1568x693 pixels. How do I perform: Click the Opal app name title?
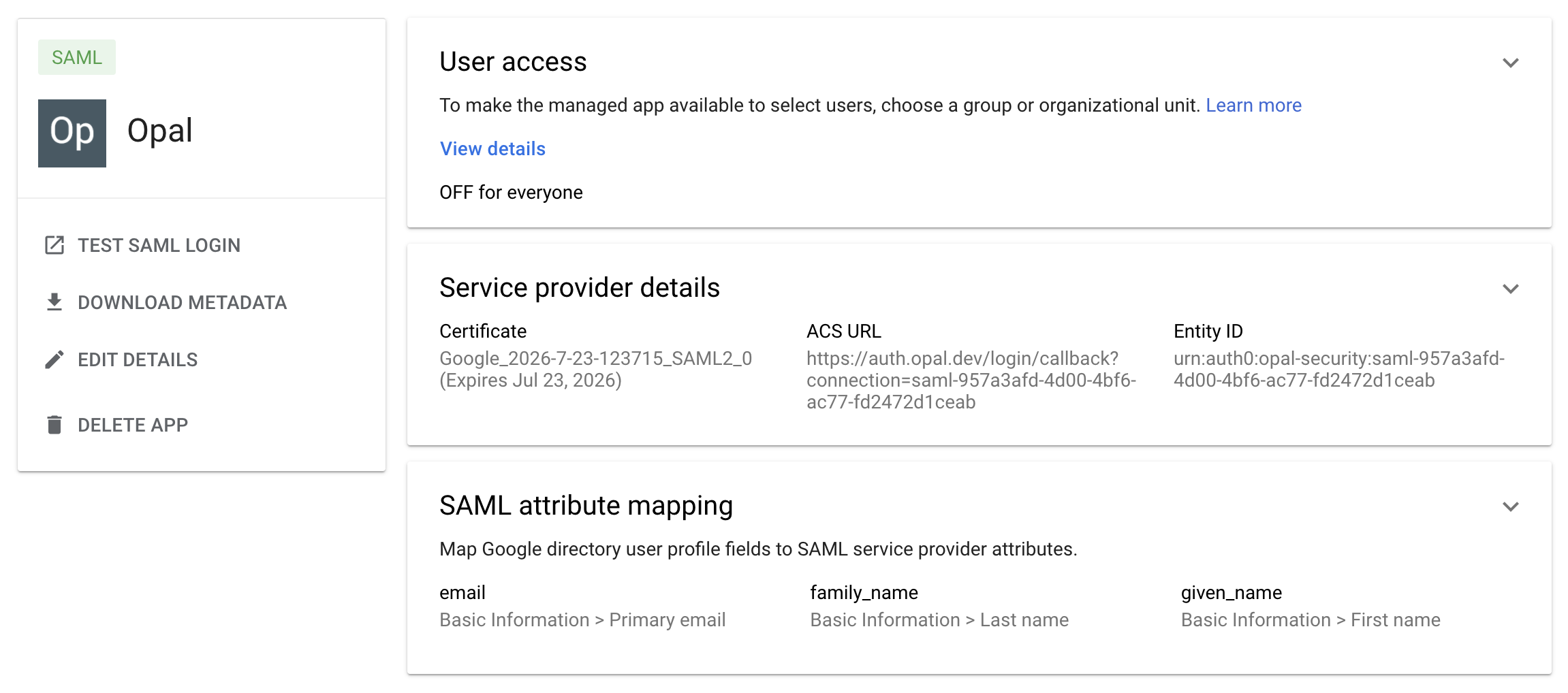[160, 131]
